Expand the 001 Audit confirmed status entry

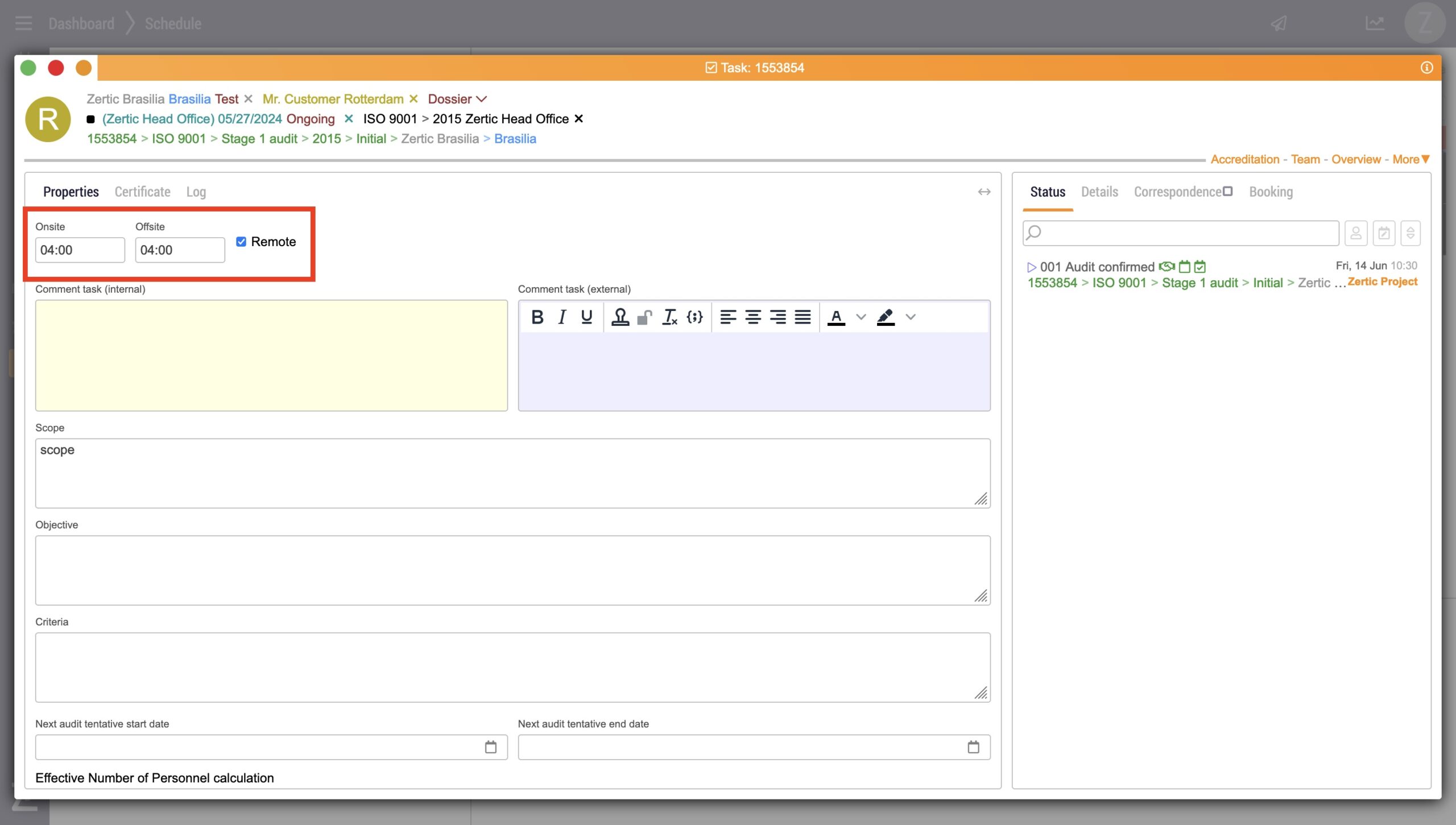click(1031, 267)
